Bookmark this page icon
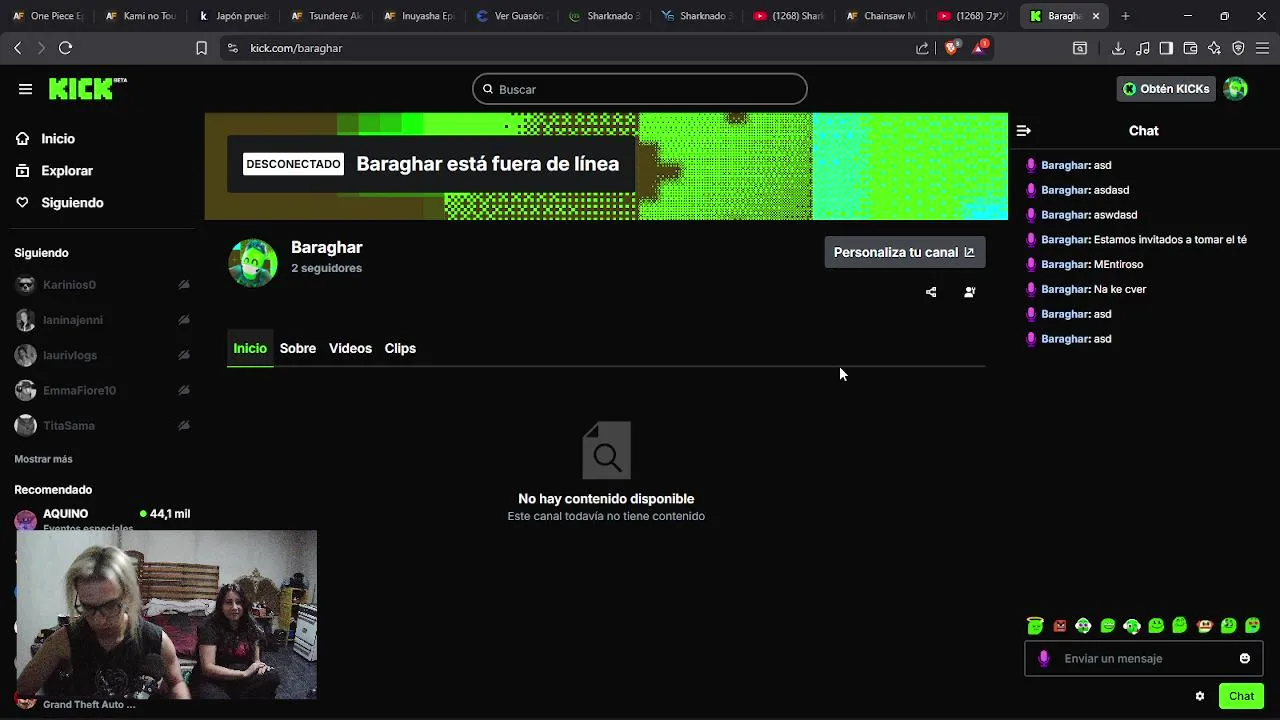The width and height of the screenshot is (1280, 720). 201,48
